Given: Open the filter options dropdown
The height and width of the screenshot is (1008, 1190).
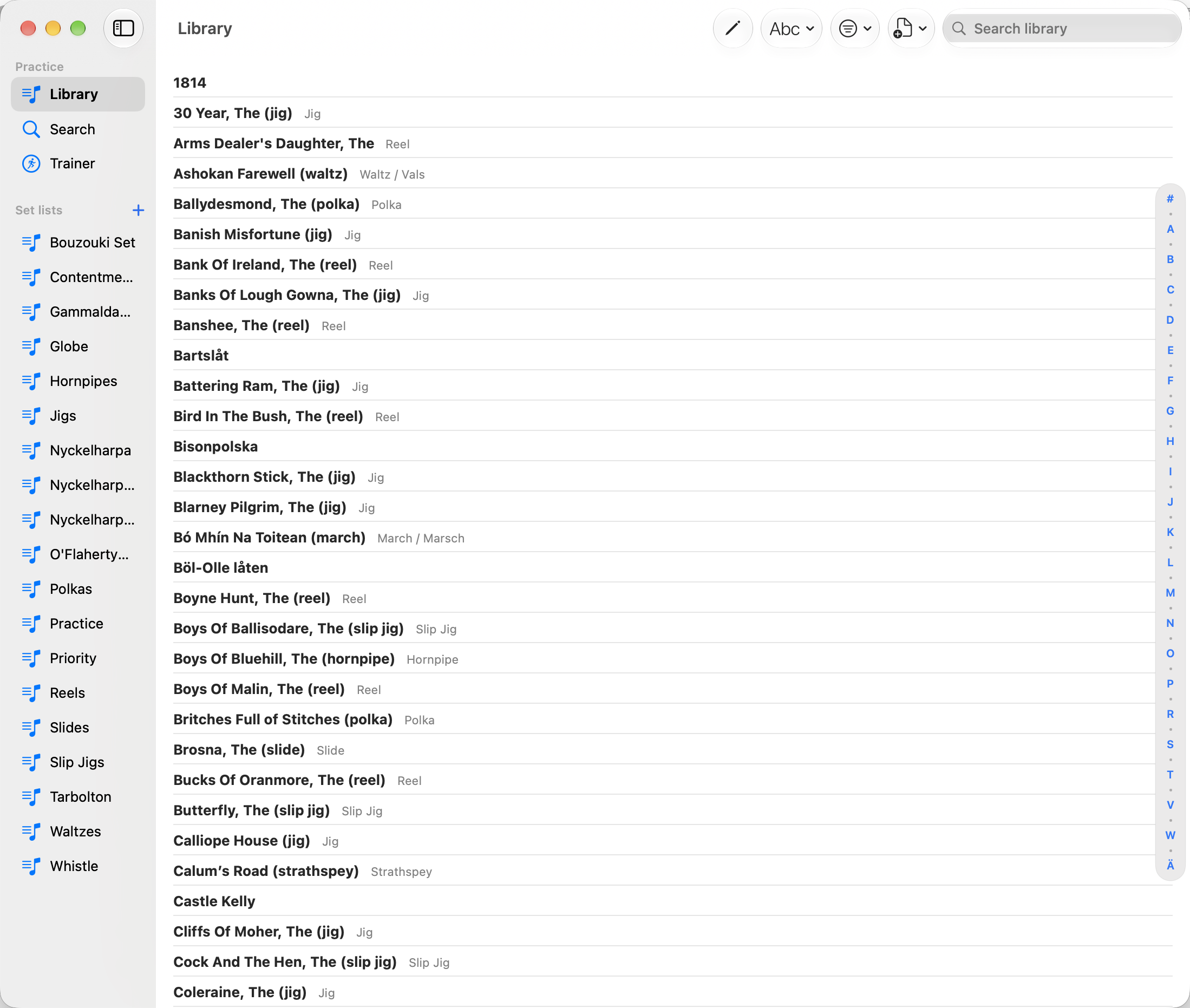Looking at the screenshot, I should tap(855, 28).
